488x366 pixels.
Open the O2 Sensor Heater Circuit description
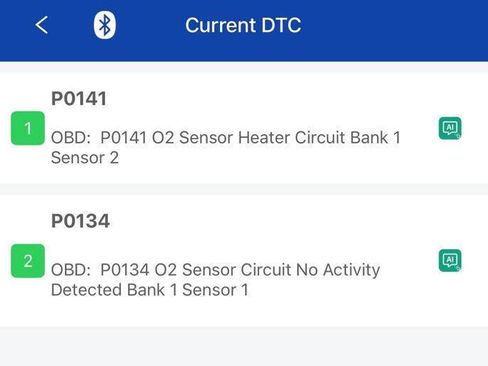pyautogui.click(x=226, y=147)
